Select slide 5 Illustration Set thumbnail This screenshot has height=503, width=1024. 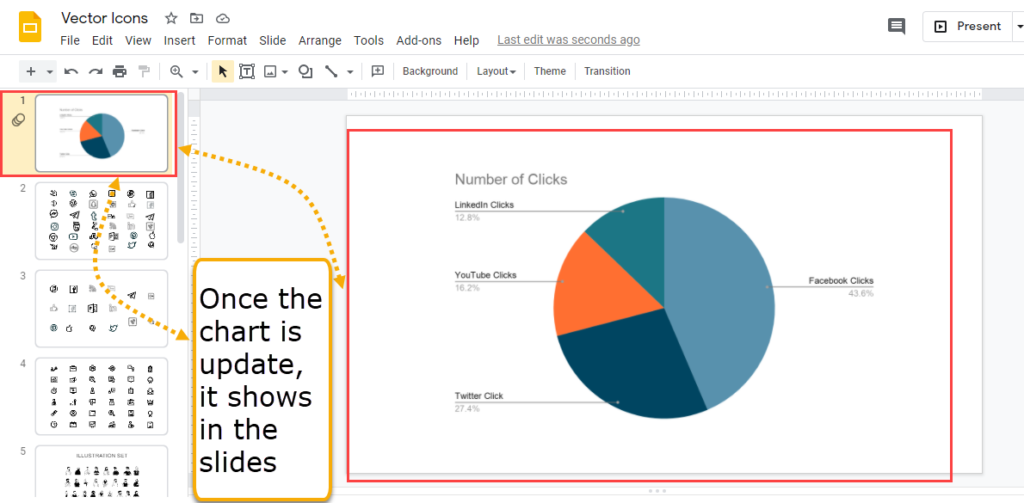pyautogui.click(x=101, y=471)
